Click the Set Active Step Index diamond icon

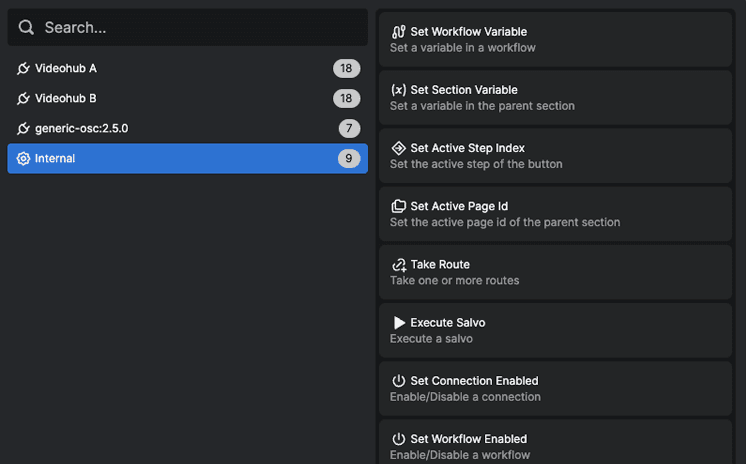pyautogui.click(x=399, y=148)
